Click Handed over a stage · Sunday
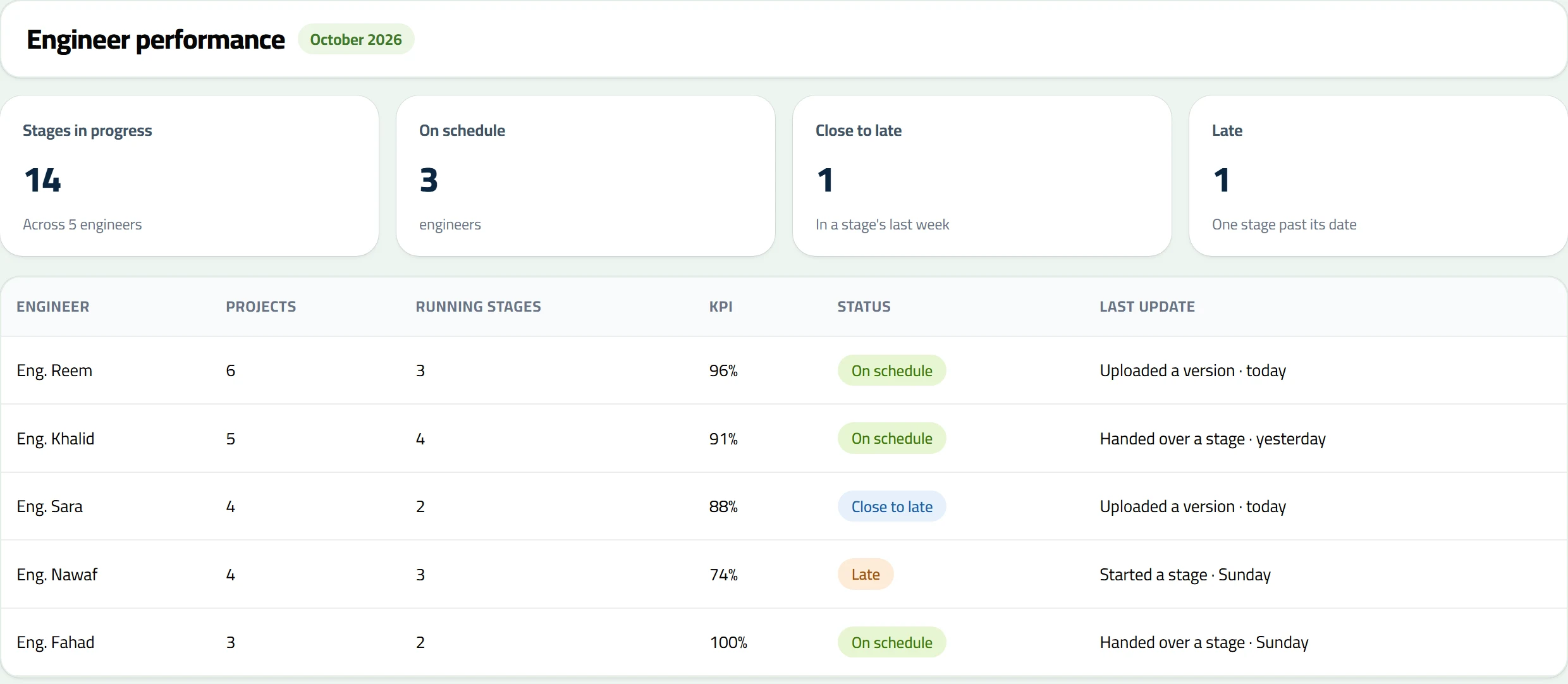Image resolution: width=1568 pixels, height=684 pixels. (x=1204, y=642)
